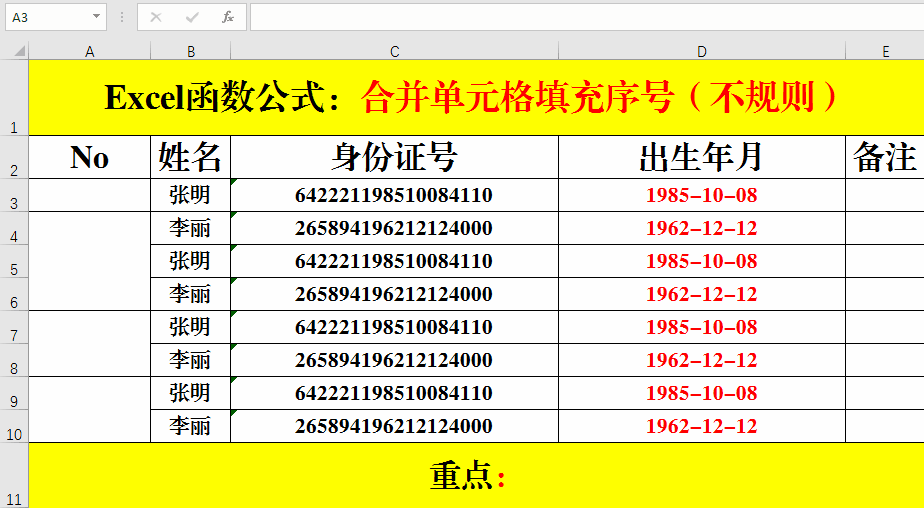
Task: Click the Cancel (X) formula bar icon
Action: pyautogui.click(x=156, y=17)
